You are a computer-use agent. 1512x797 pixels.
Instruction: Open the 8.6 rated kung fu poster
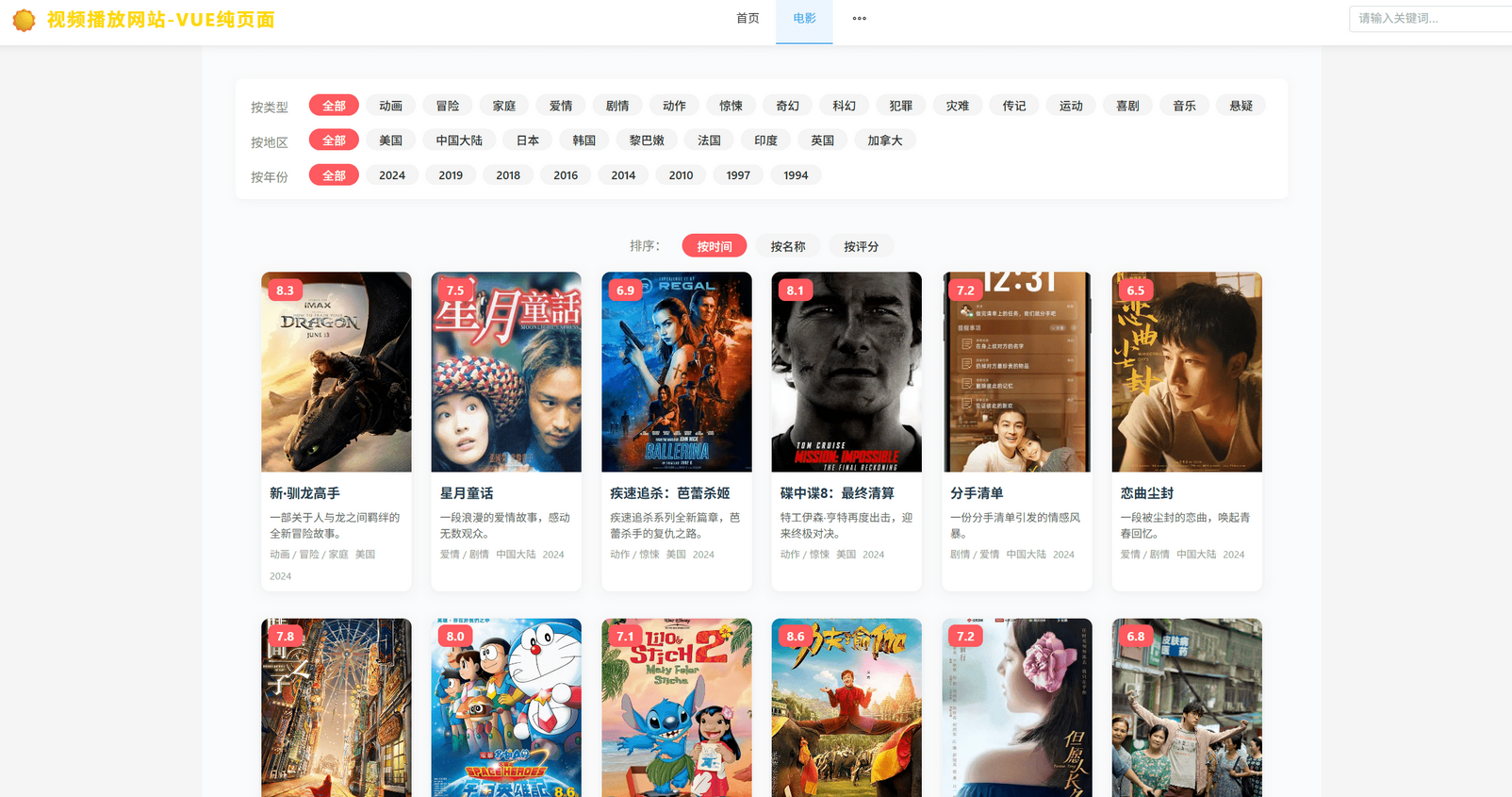click(x=846, y=707)
